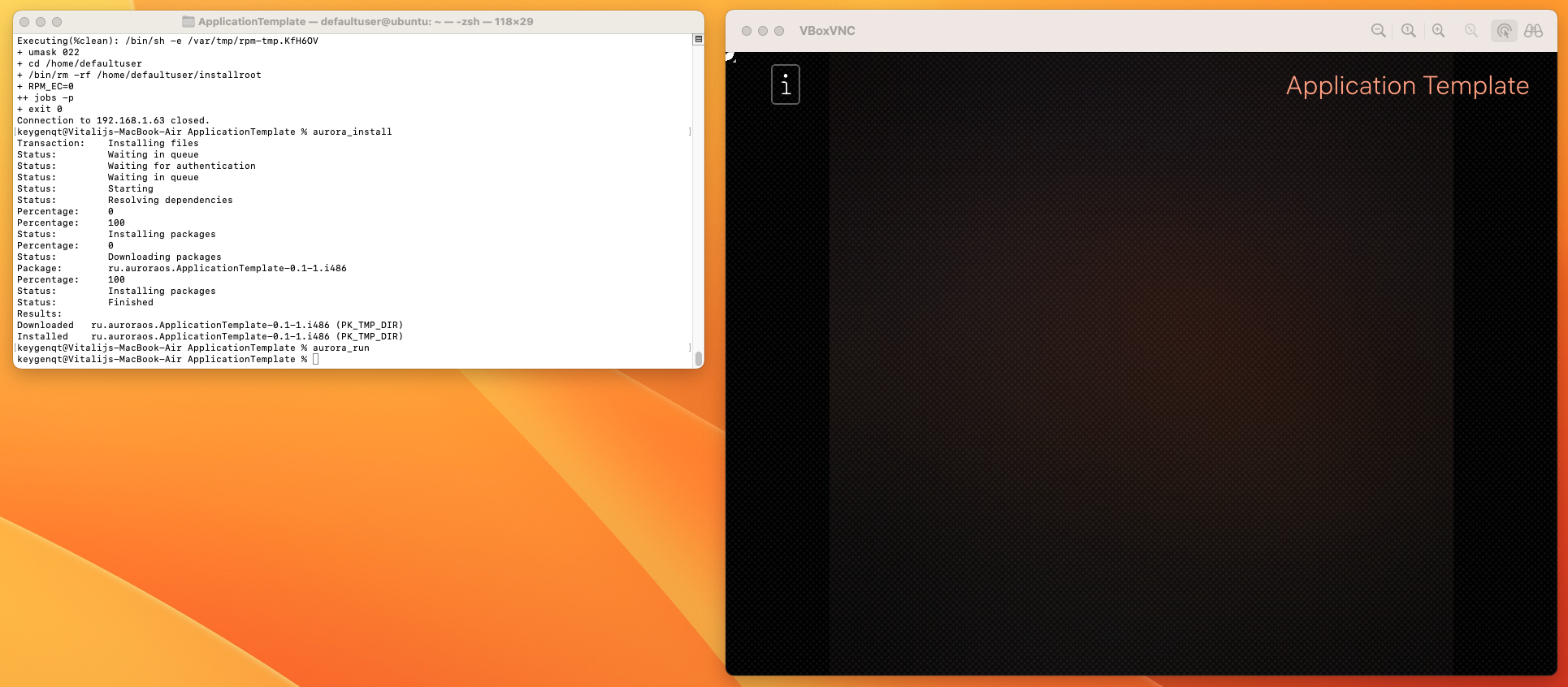This screenshot has height=687, width=1568.
Task: Click the 'Finished' status text in Terminal
Action: tap(131, 302)
